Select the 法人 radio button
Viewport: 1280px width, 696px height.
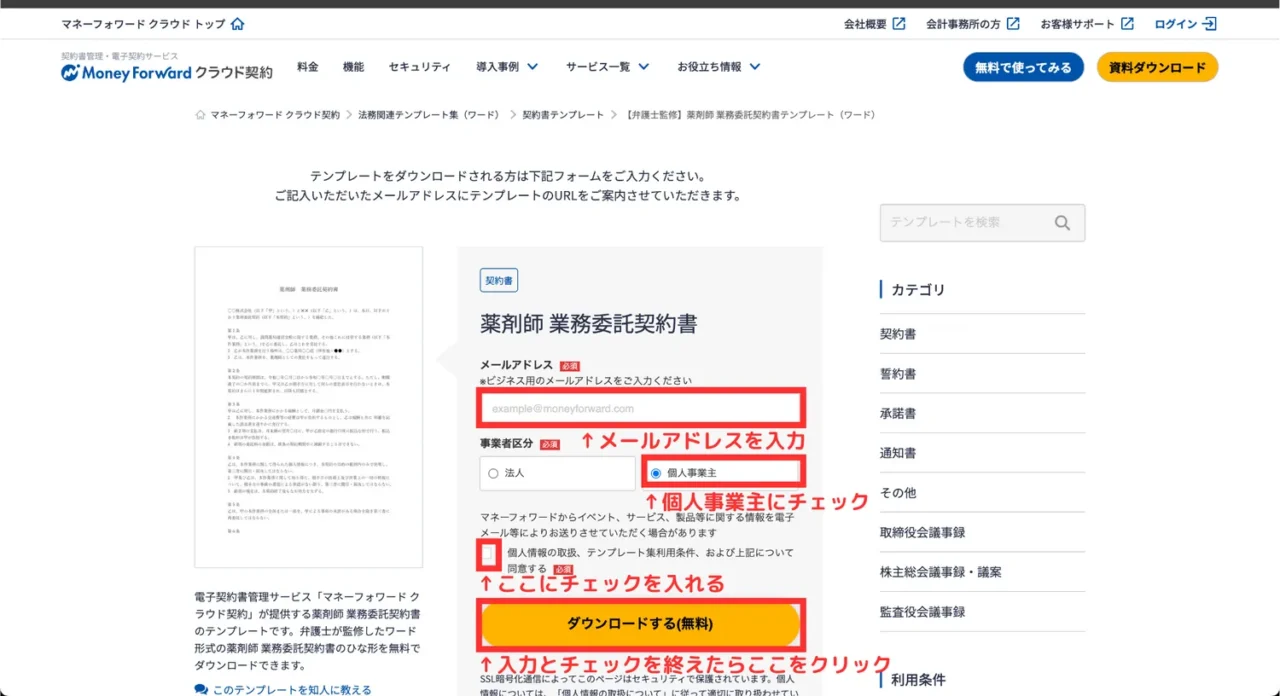[x=493, y=473]
